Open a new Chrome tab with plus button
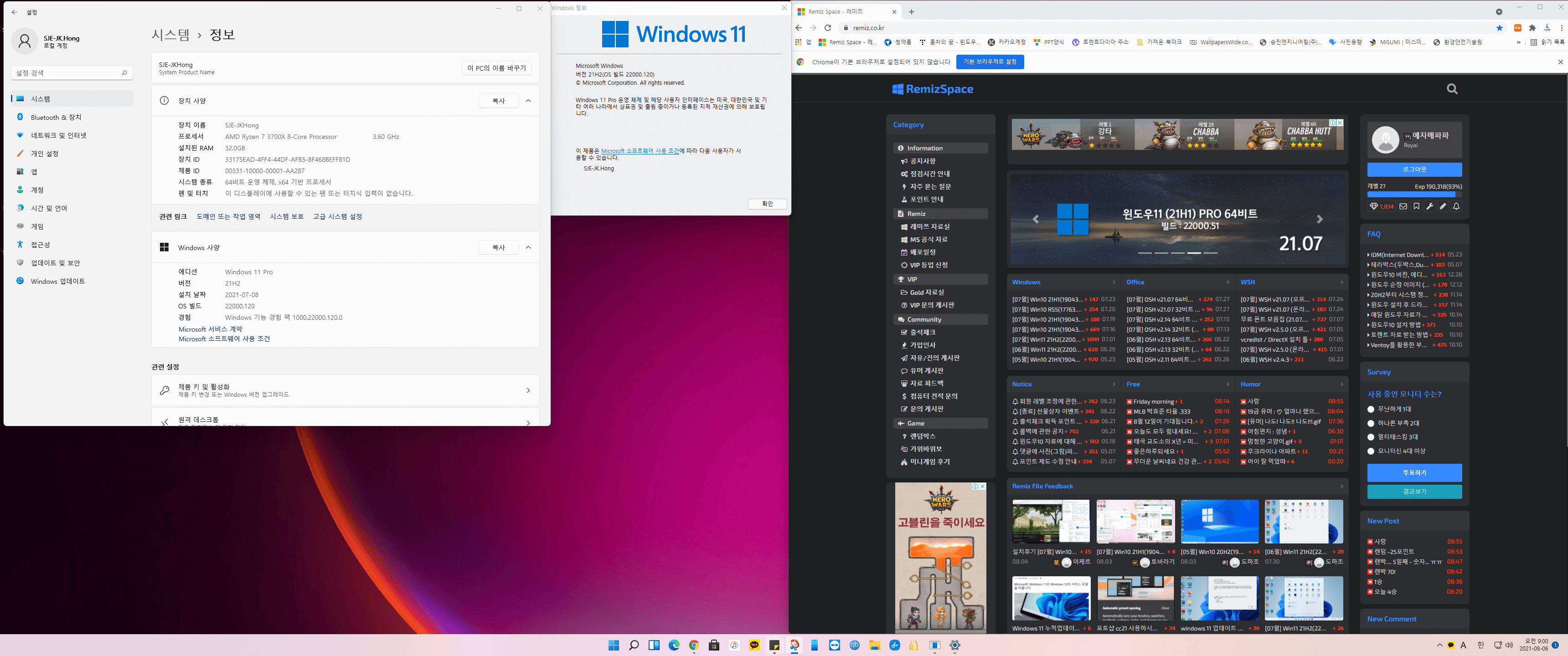Image resolution: width=1568 pixels, height=656 pixels. [x=911, y=11]
